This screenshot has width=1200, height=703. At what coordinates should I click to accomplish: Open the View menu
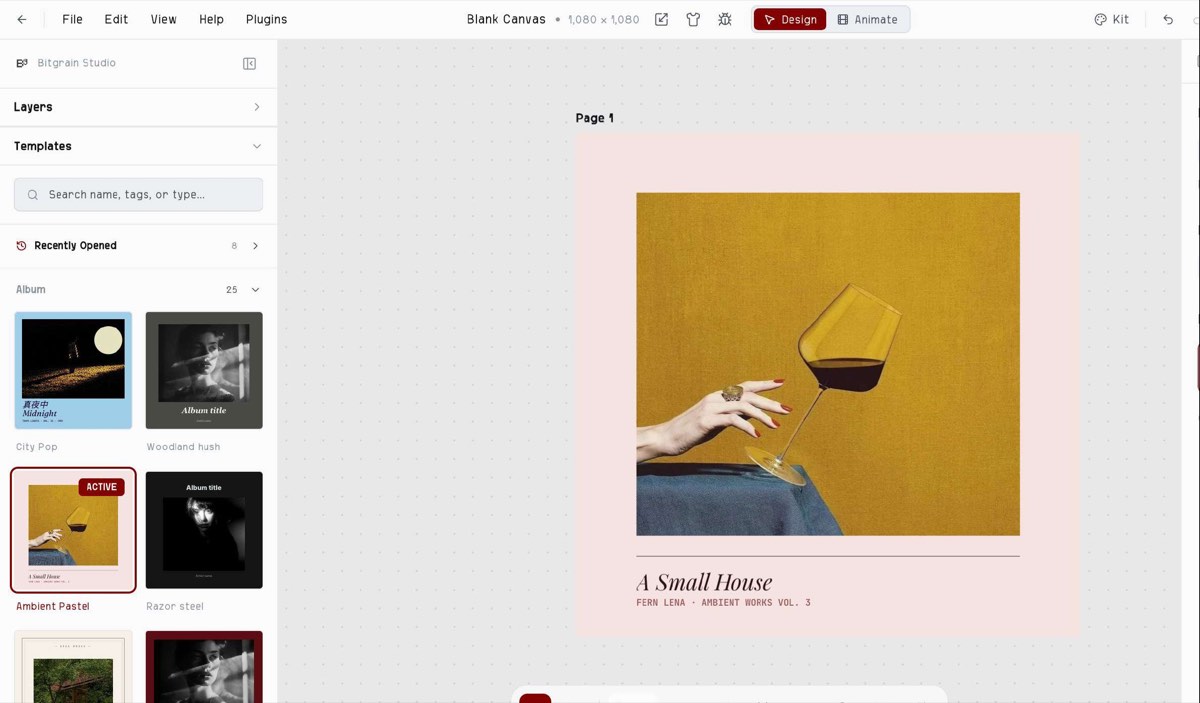163,19
